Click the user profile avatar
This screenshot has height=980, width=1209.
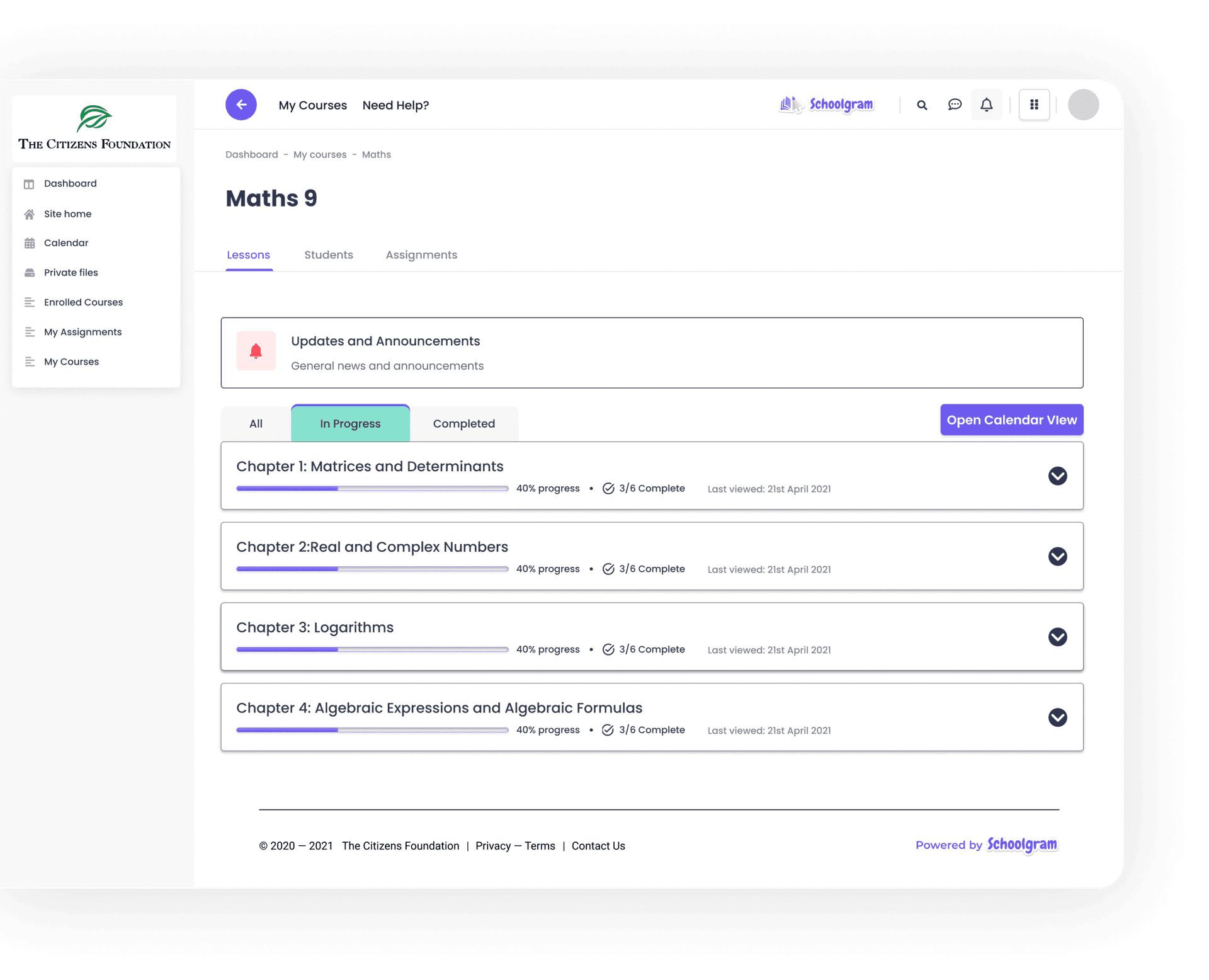(1083, 105)
